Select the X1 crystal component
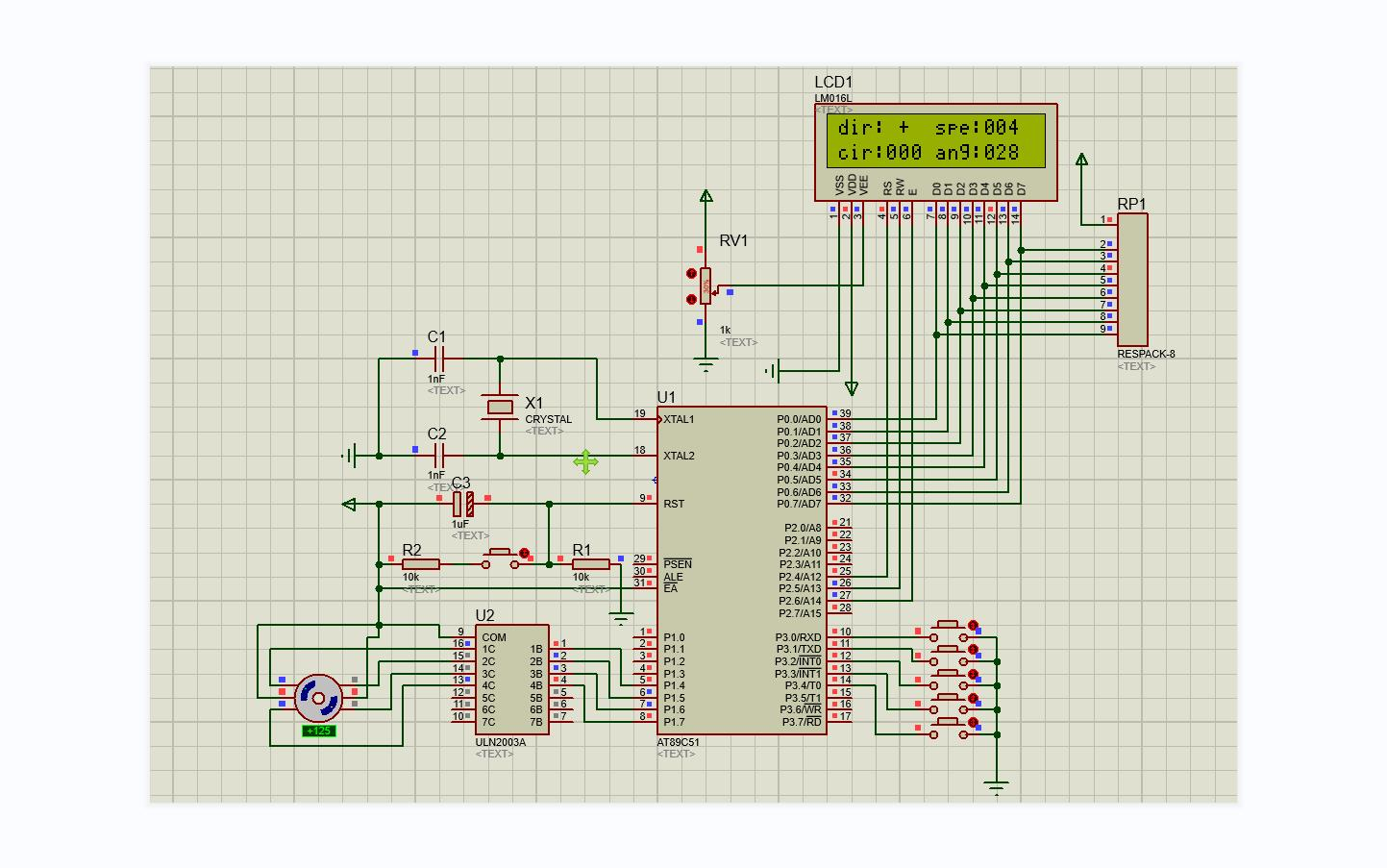The width and height of the screenshot is (1387, 868). click(x=500, y=408)
